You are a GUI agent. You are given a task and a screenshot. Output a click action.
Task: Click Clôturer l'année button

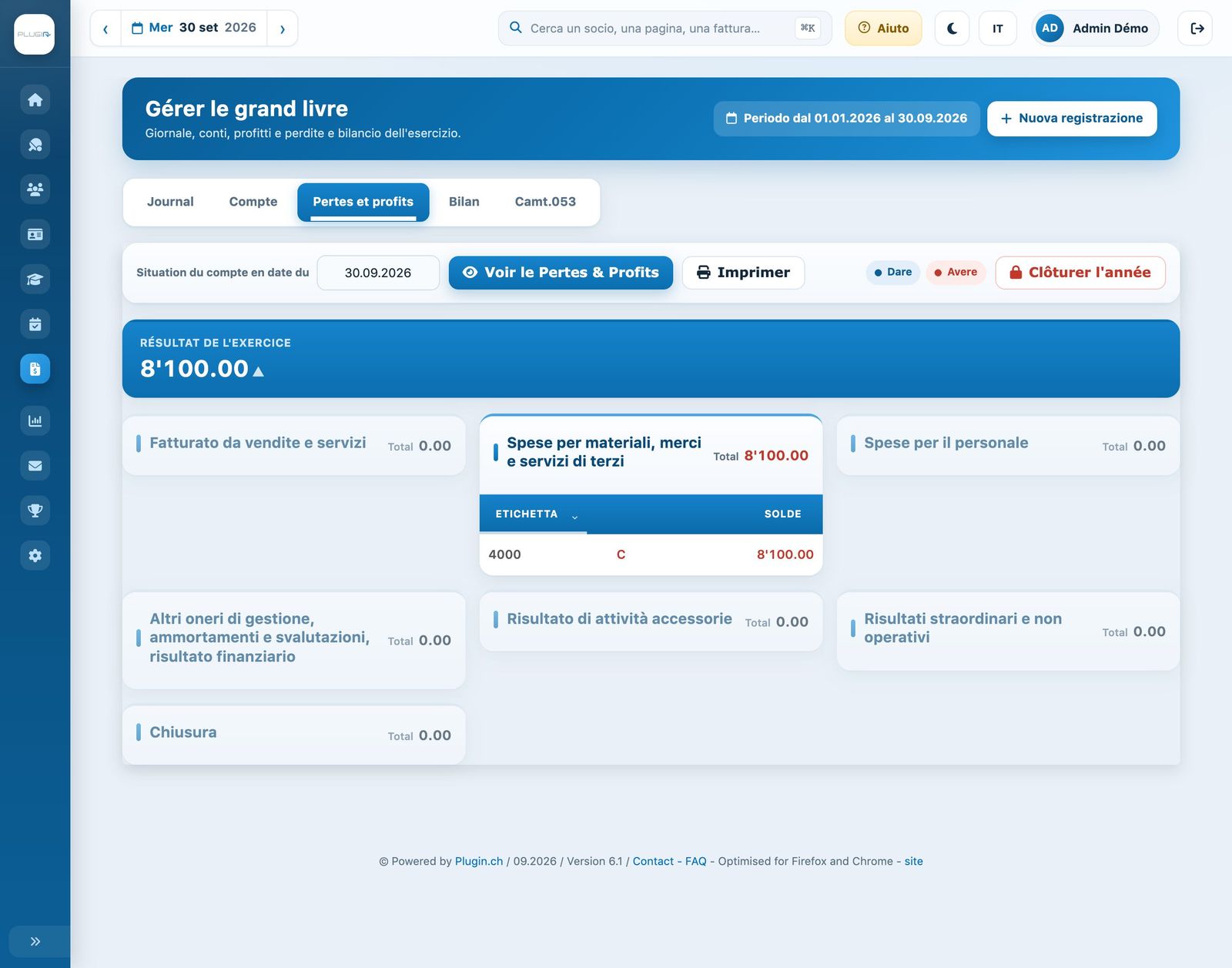pos(1080,273)
